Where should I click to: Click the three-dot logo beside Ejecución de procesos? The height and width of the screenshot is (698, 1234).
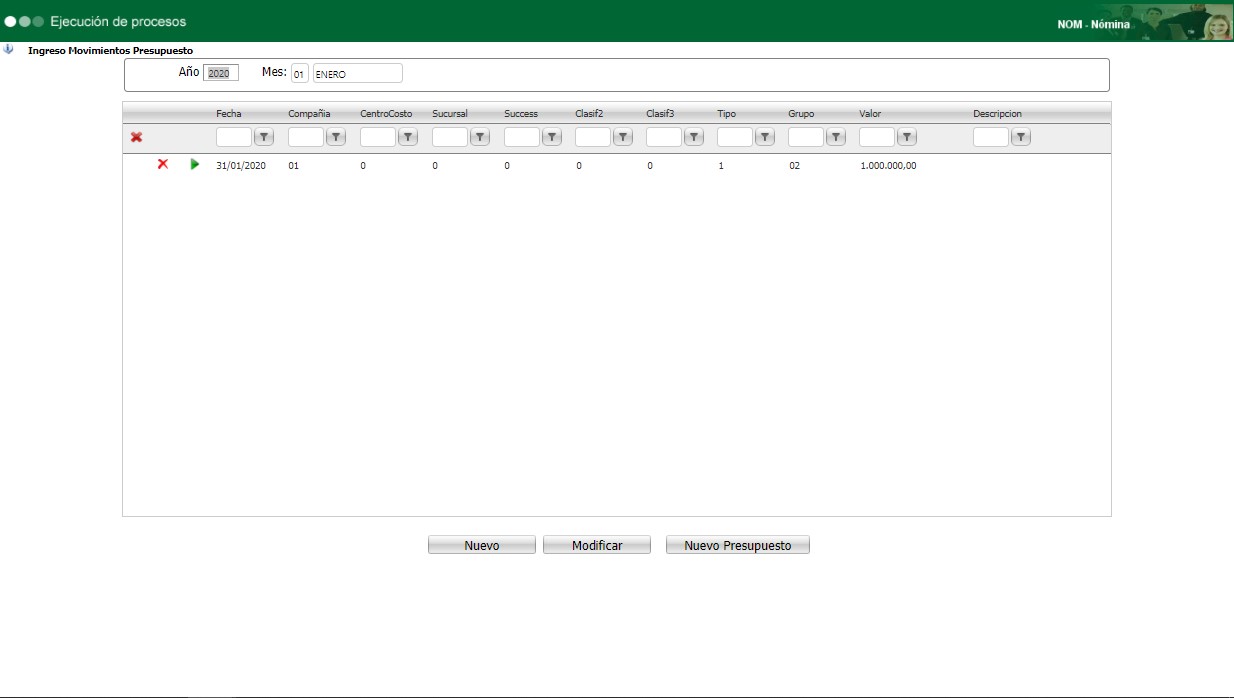point(24,21)
